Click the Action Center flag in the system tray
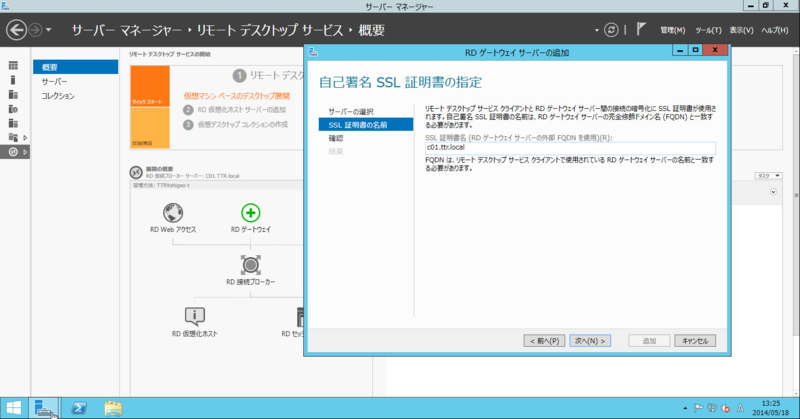 click(698, 408)
